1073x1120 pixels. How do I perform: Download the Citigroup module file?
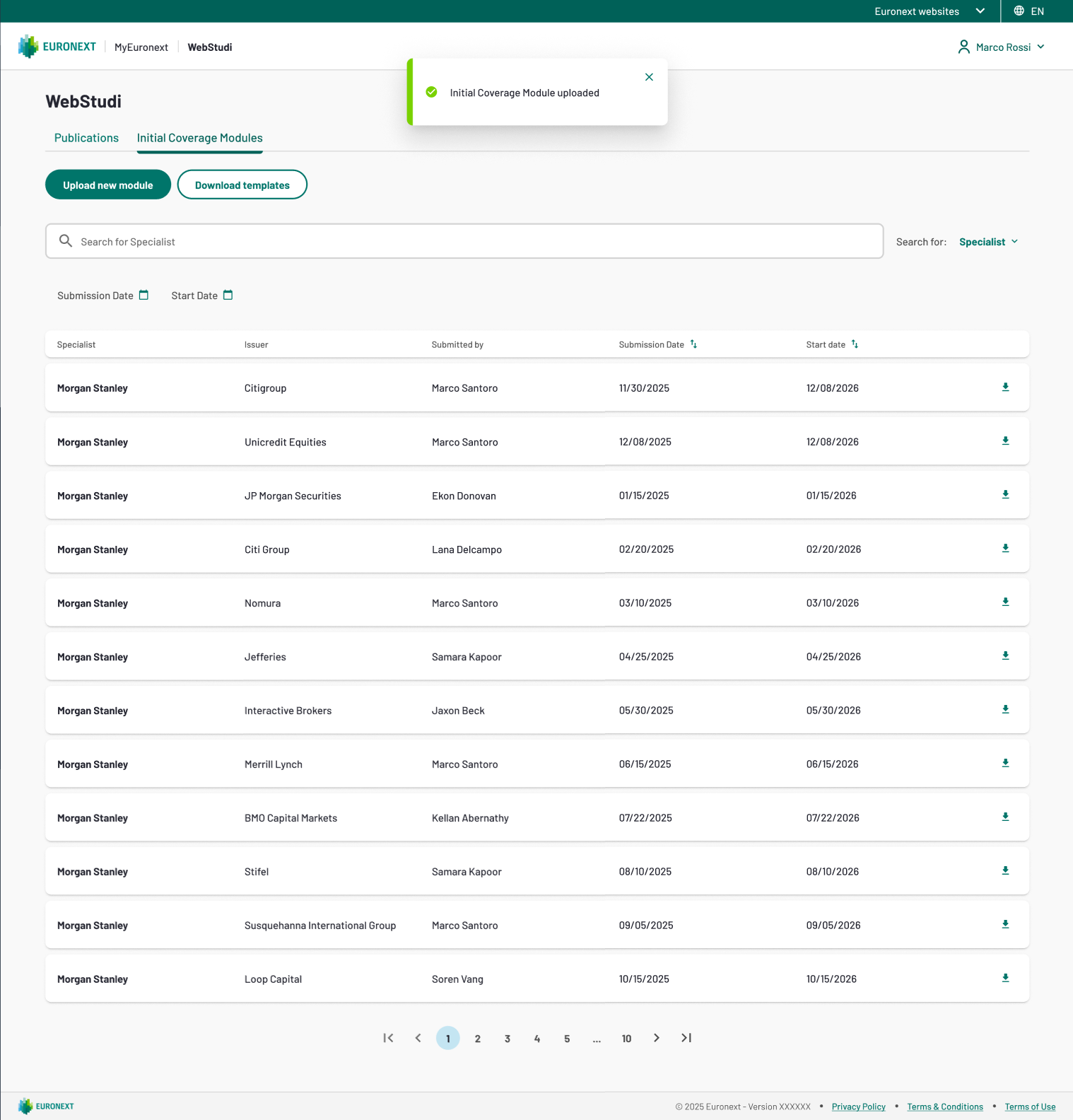pyautogui.click(x=1005, y=387)
